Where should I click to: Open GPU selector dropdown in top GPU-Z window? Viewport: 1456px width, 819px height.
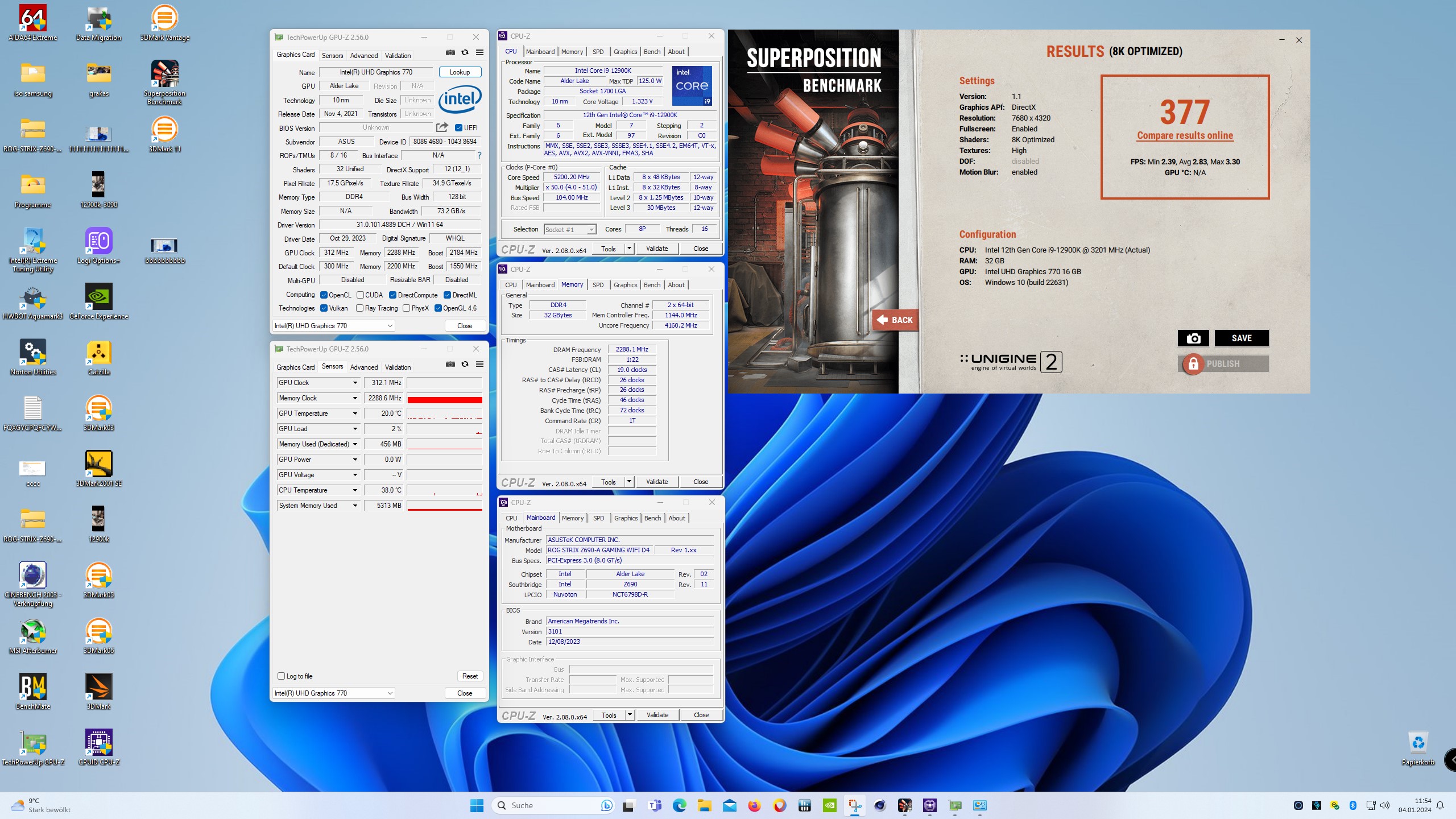point(334,326)
